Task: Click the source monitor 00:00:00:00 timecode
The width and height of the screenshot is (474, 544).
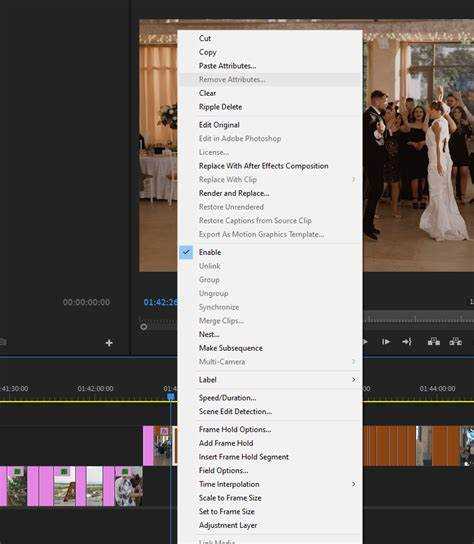Action: (x=86, y=302)
